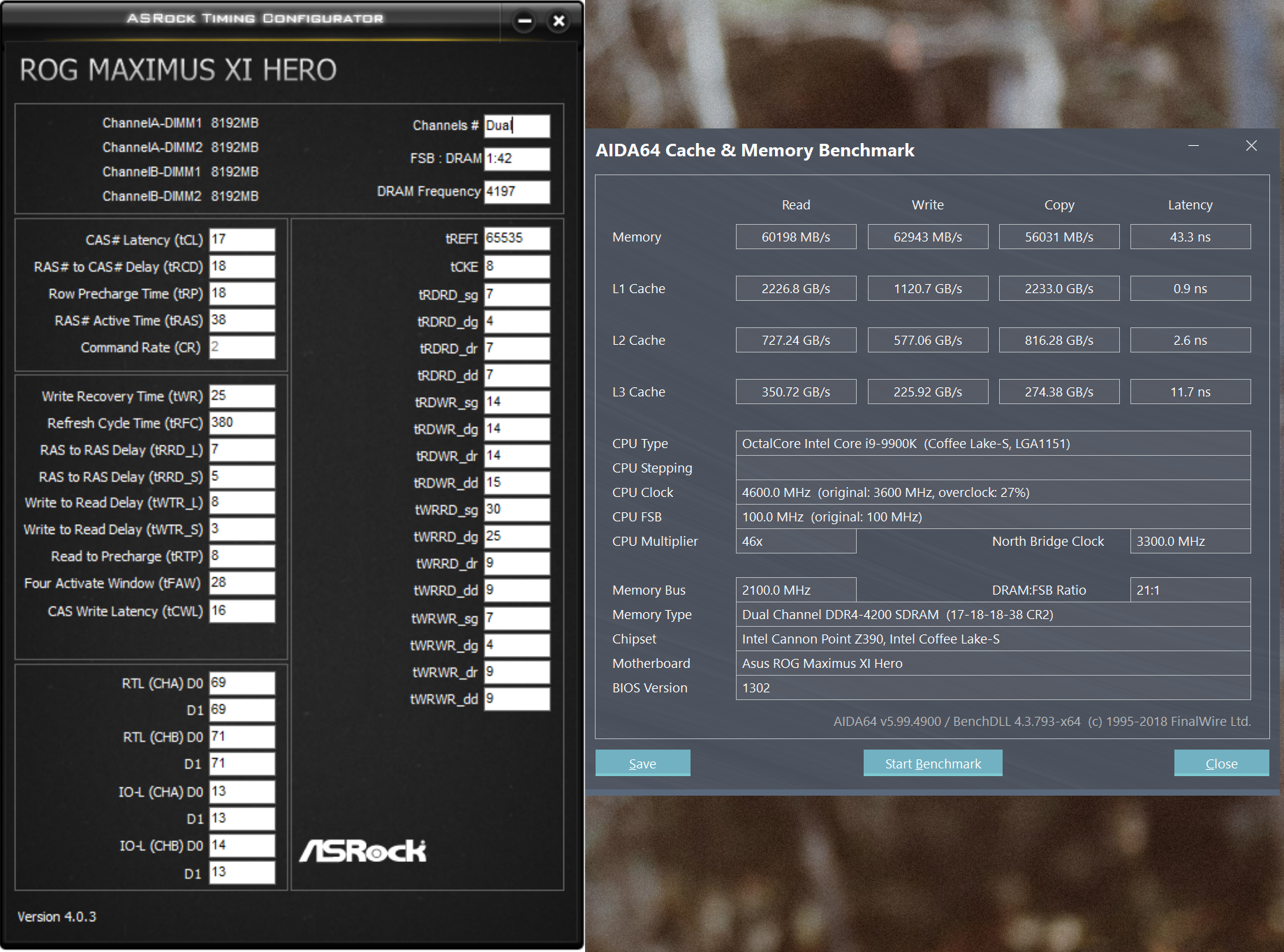Select the L3 Cache Latency value 11.7 ns

[x=1190, y=392]
